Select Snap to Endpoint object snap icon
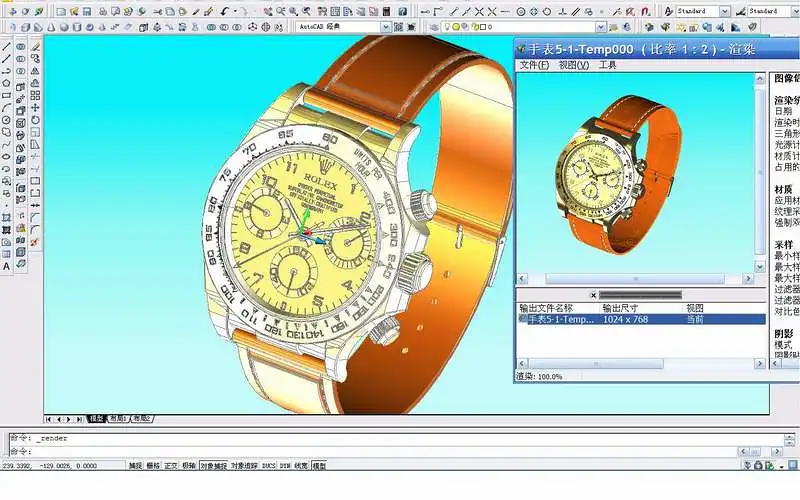The image size is (800, 500). tap(453, 11)
